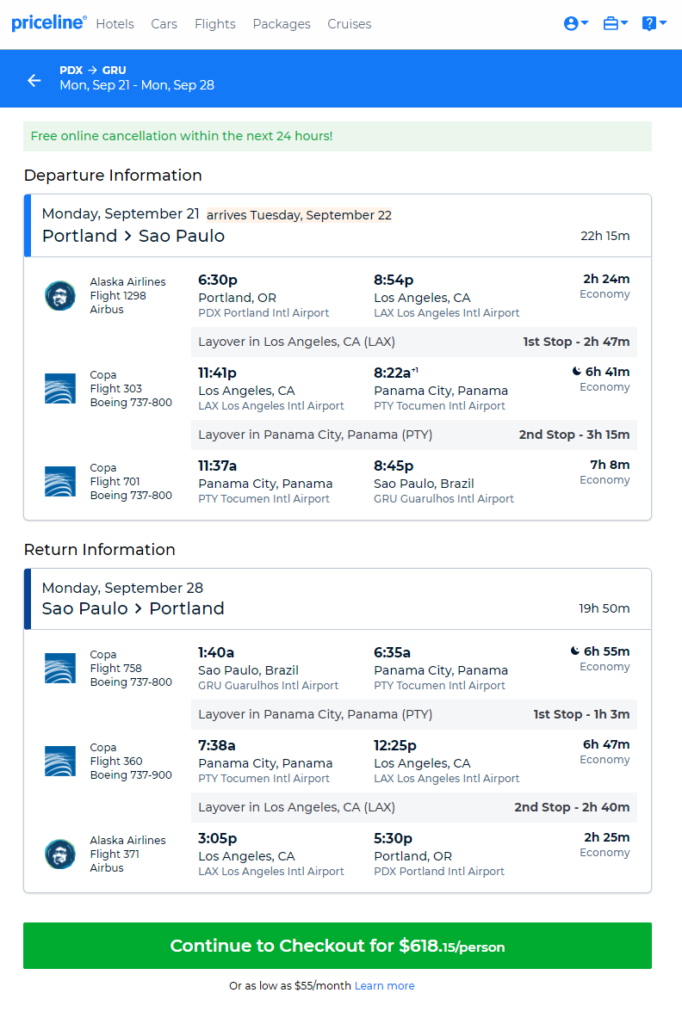The image size is (682, 1024).
Task: Open the user account dropdown icon
Action: pyautogui.click(x=576, y=24)
